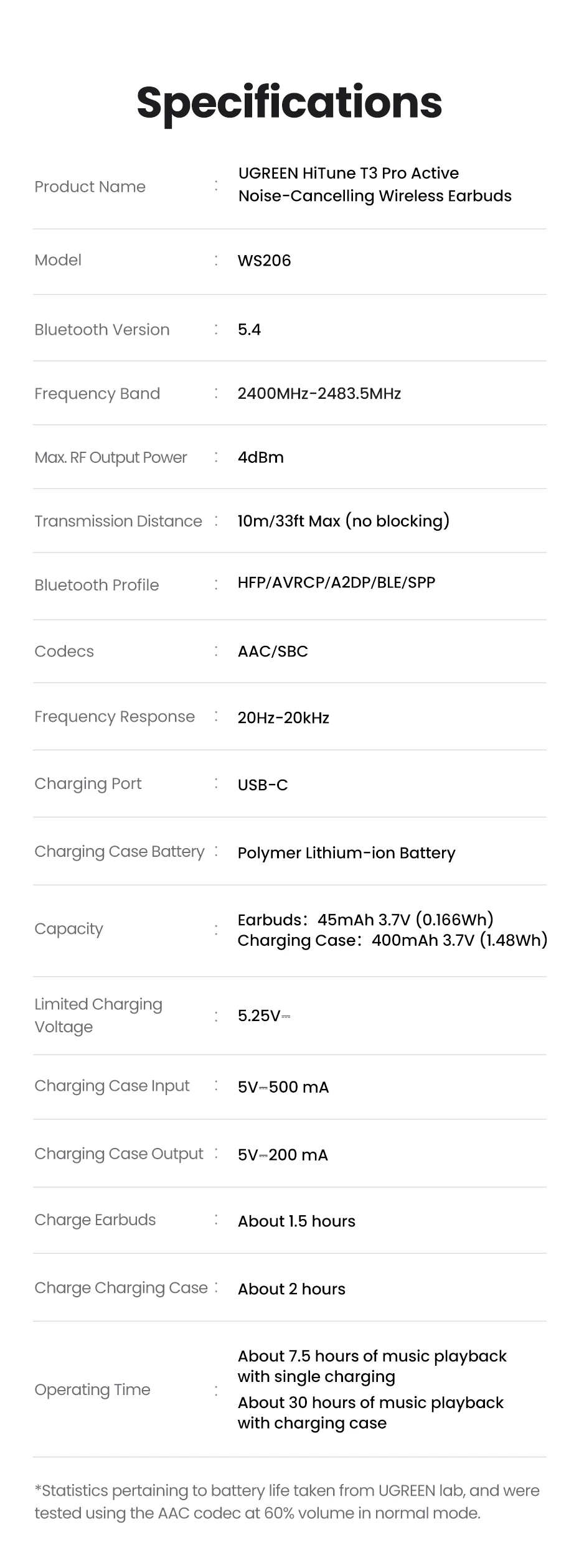Click the WS206 model value
579x1568 pixels.
(x=264, y=260)
